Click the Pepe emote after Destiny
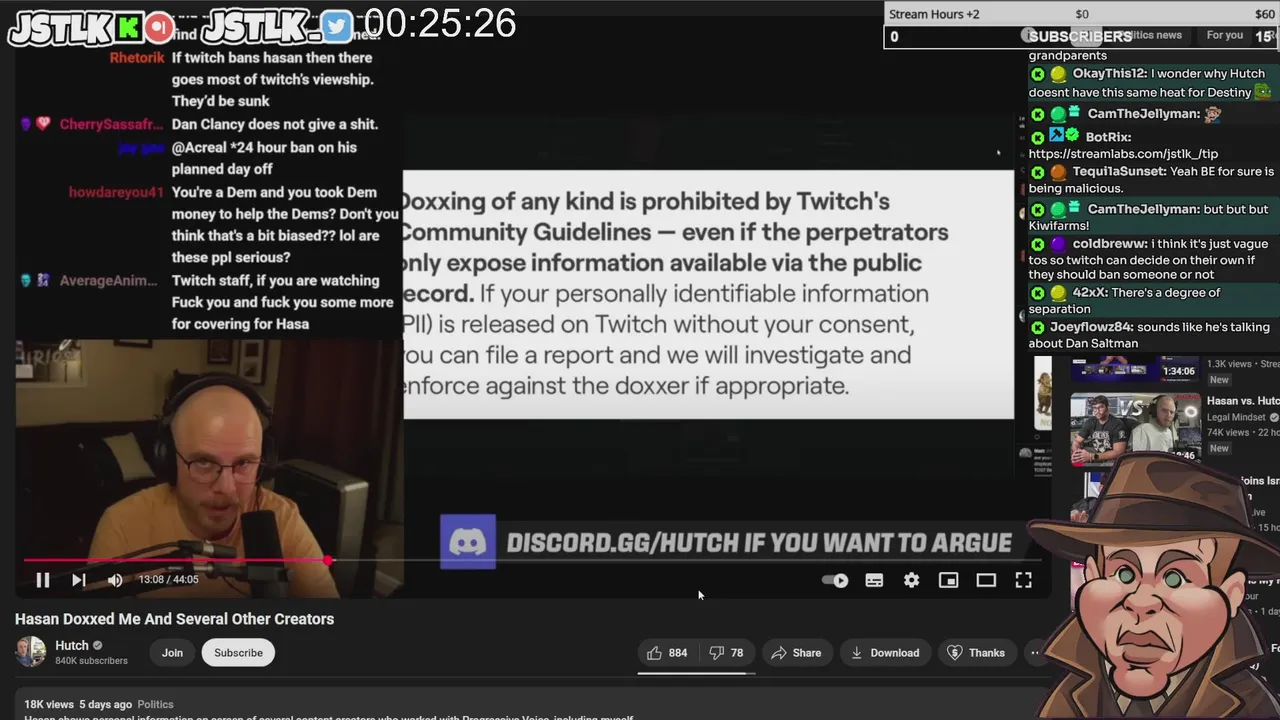Image resolution: width=1280 pixels, height=720 pixels. click(1263, 91)
